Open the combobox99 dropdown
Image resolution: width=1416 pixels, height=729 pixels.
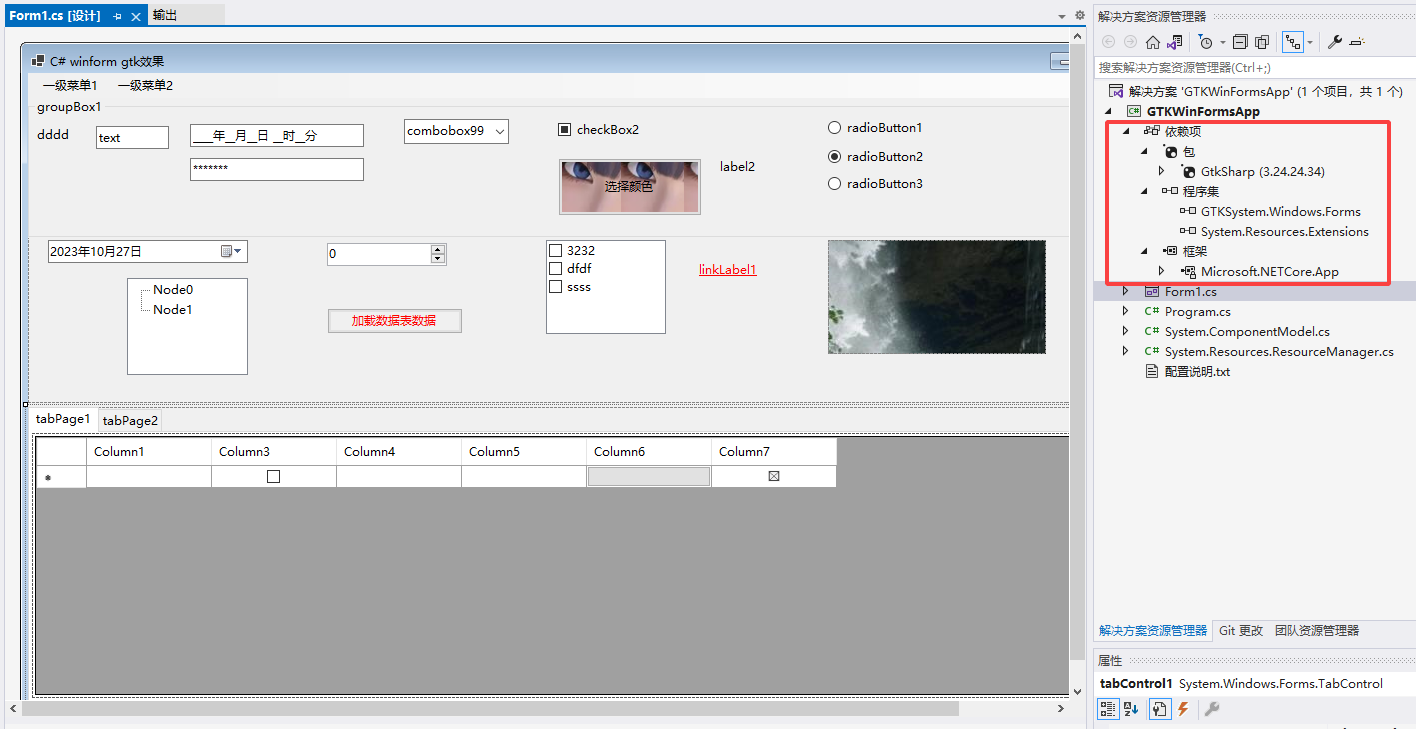(x=500, y=132)
